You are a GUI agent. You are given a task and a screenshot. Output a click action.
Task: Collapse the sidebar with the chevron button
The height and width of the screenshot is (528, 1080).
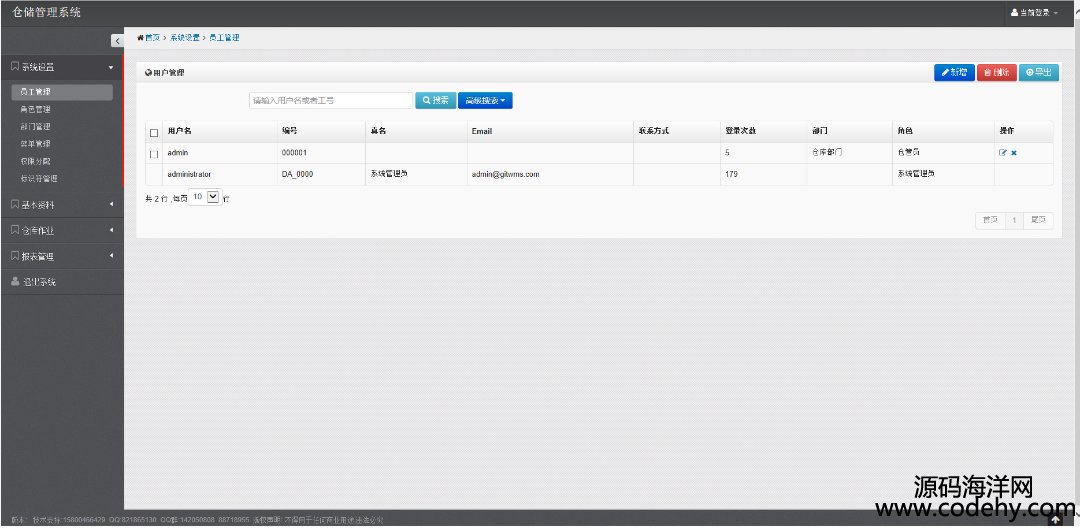pos(117,41)
